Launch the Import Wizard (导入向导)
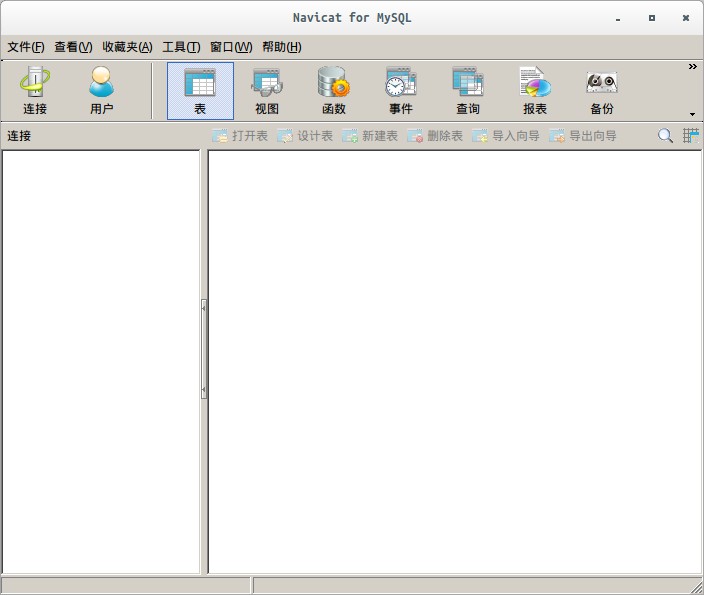 506,136
